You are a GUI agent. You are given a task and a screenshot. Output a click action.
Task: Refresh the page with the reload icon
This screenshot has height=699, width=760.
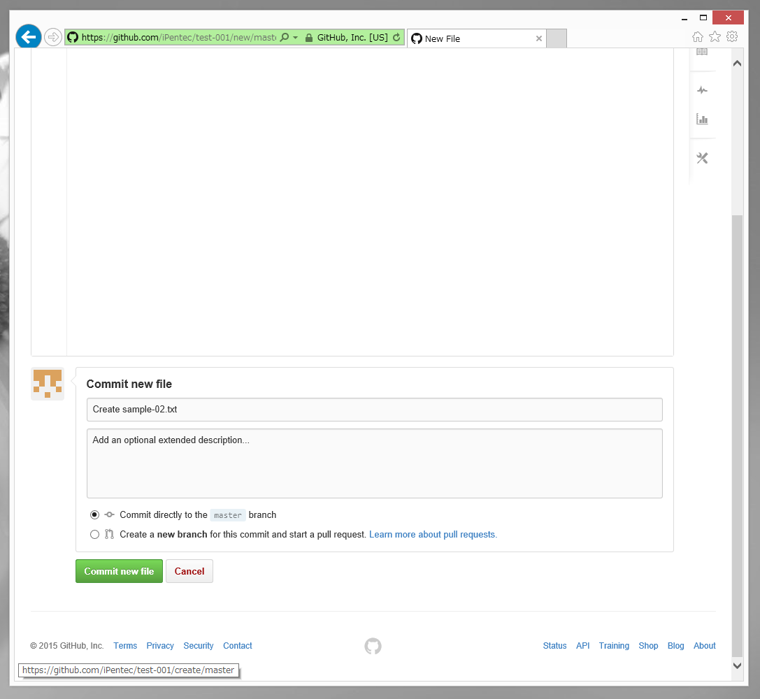coord(396,37)
